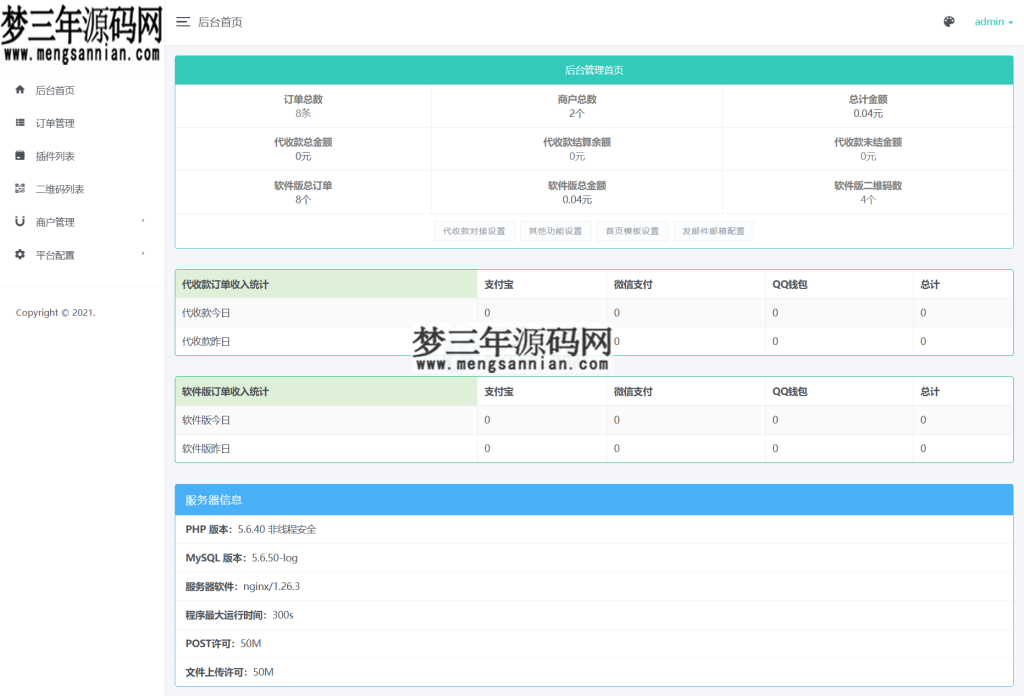The image size is (1024, 696).
Task: Click the 服务器软件 nginx row
Action: (x=594, y=586)
